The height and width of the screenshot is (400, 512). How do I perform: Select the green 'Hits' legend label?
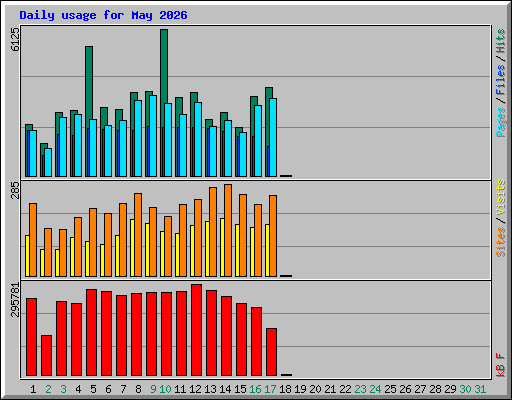pyautogui.click(x=500, y=41)
